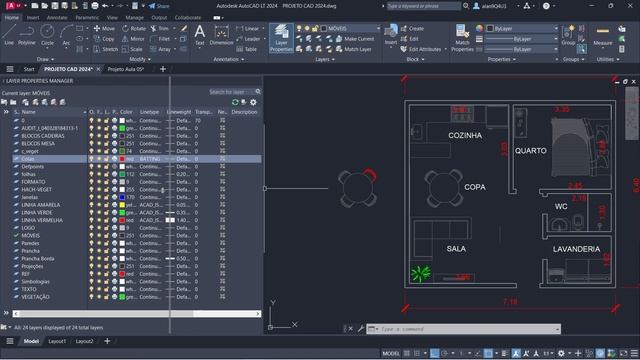This screenshot has height=360, width=640.
Task: Open the Linear dimension dropdown arrow
Action: pos(263,29)
